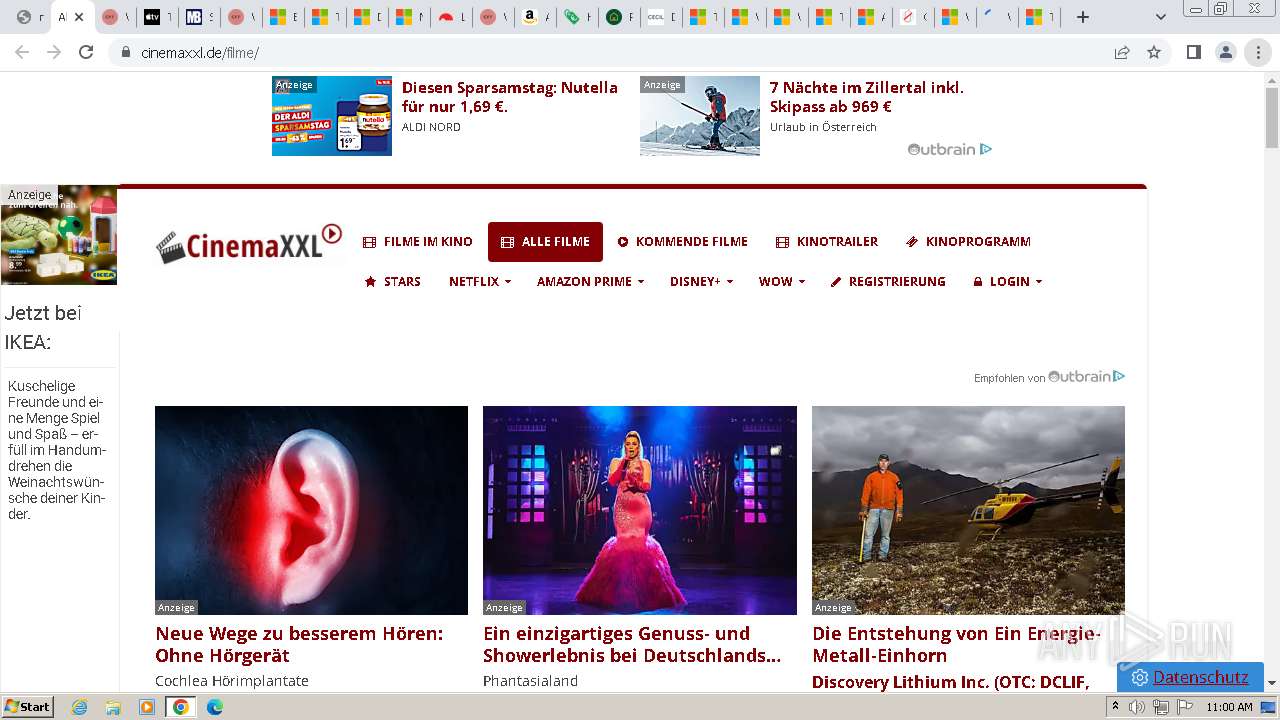Toggle the Chrome side panel
Viewport: 1280px width, 720px height.
coord(1193,53)
